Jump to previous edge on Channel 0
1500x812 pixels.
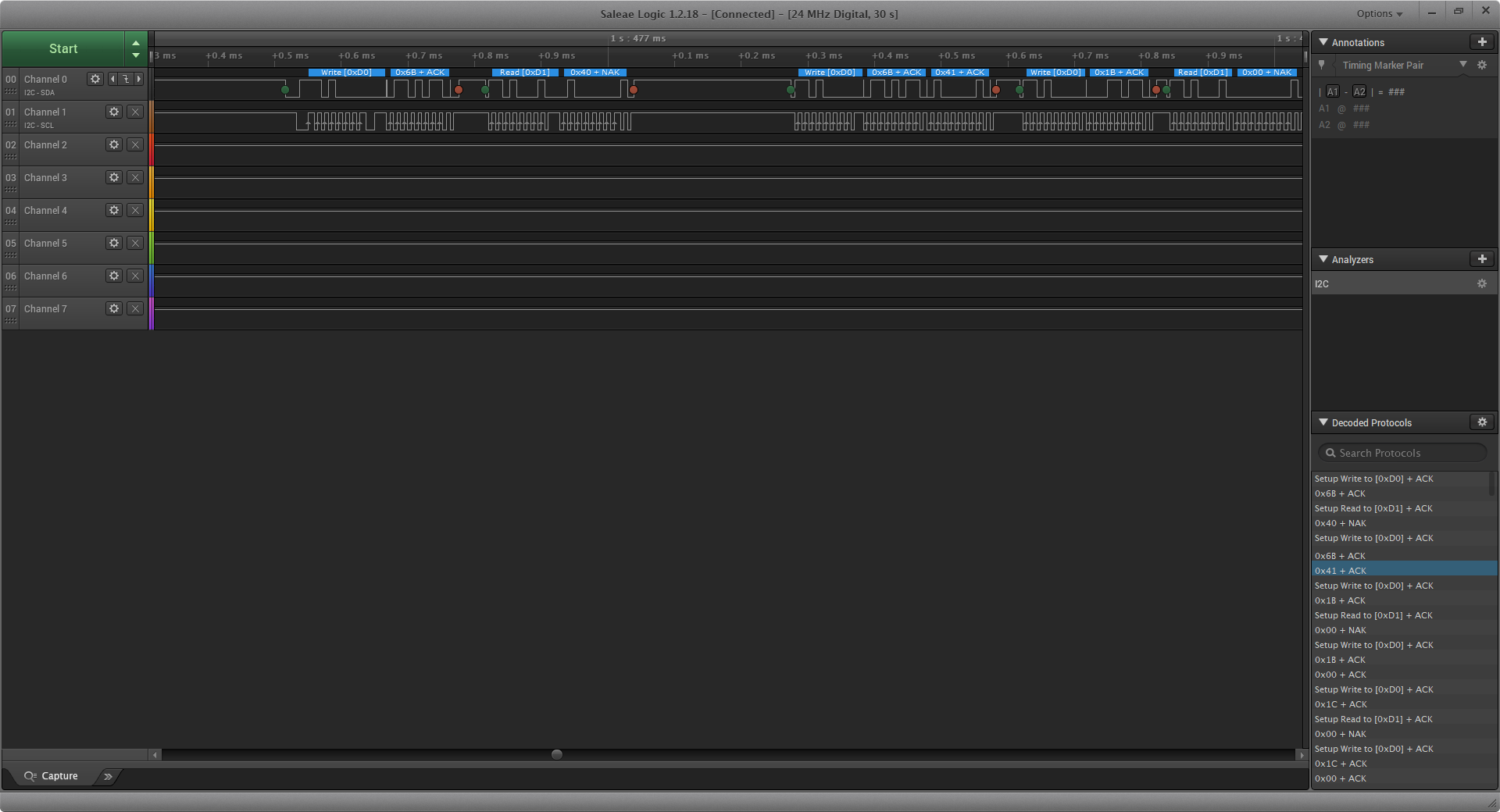point(113,79)
